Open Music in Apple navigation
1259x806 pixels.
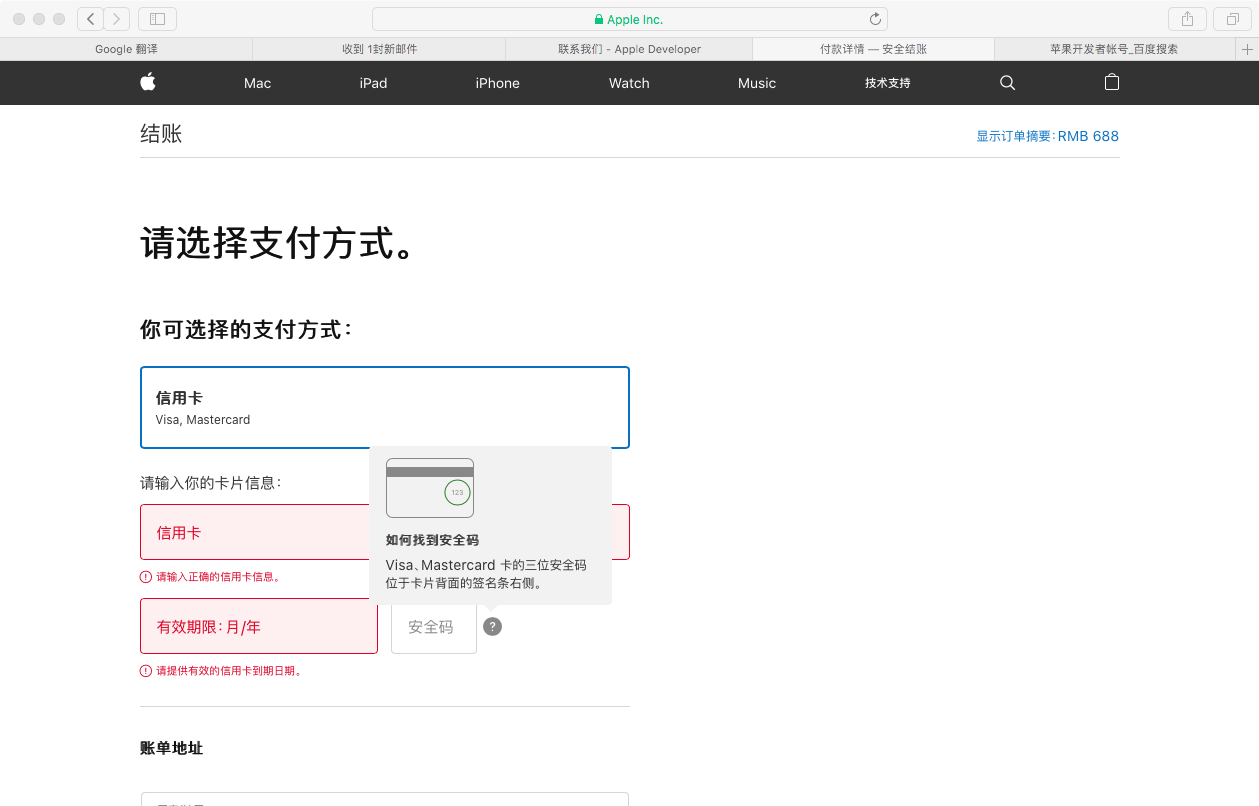point(757,83)
